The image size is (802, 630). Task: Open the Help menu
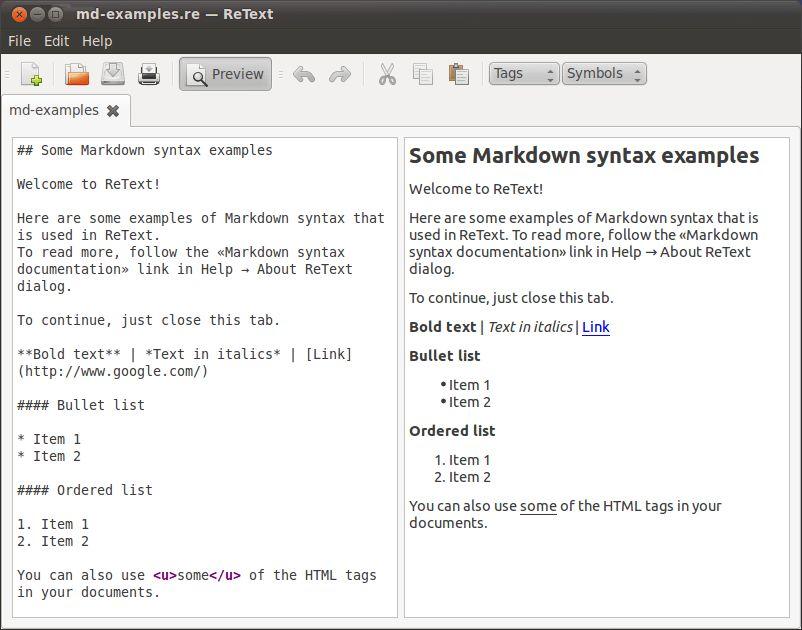(x=97, y=41)
